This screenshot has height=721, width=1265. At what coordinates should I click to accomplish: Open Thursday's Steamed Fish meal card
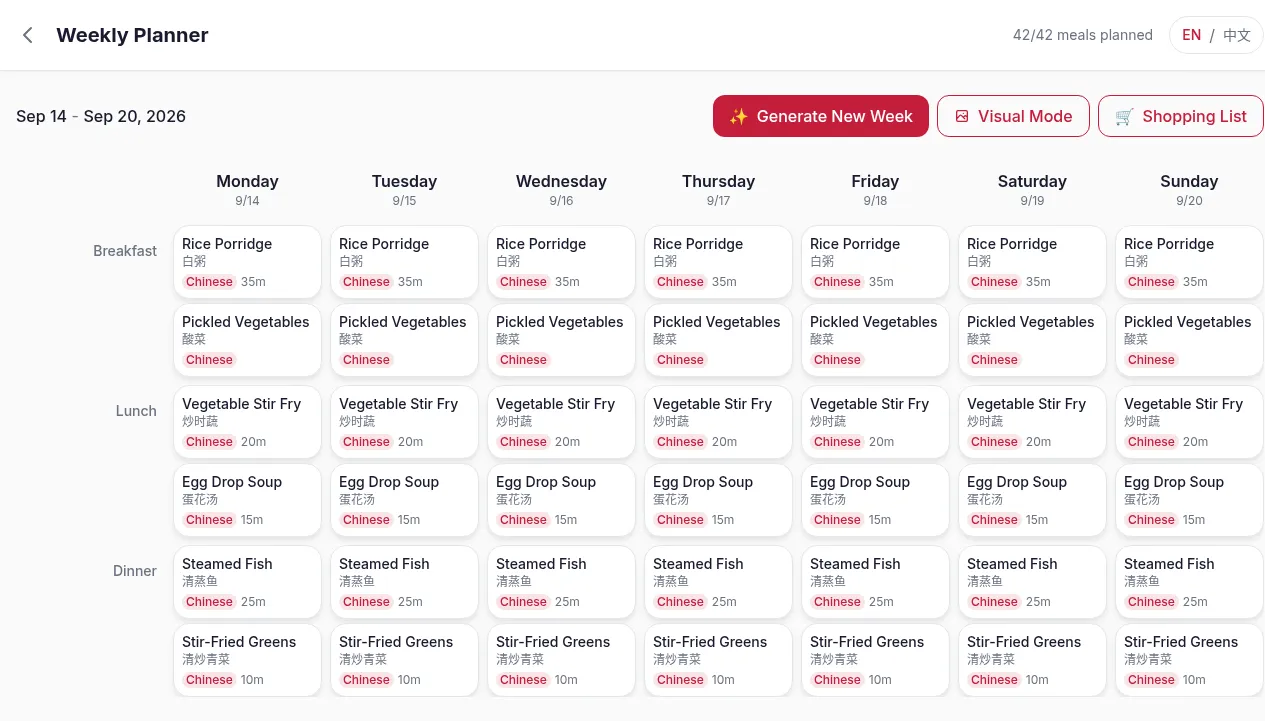point(718,582)
